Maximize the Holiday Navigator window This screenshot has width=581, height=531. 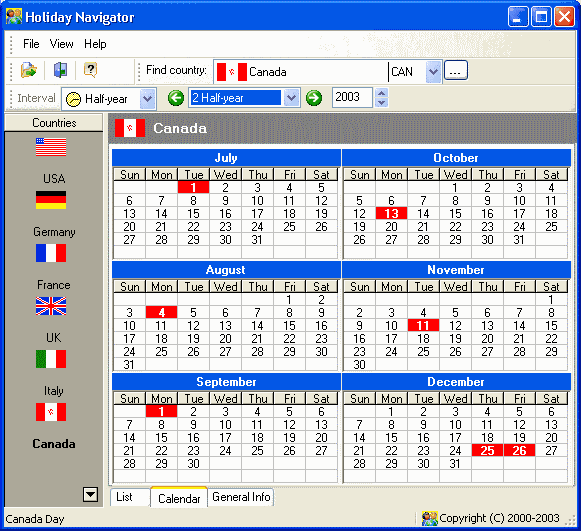[541, 17]
